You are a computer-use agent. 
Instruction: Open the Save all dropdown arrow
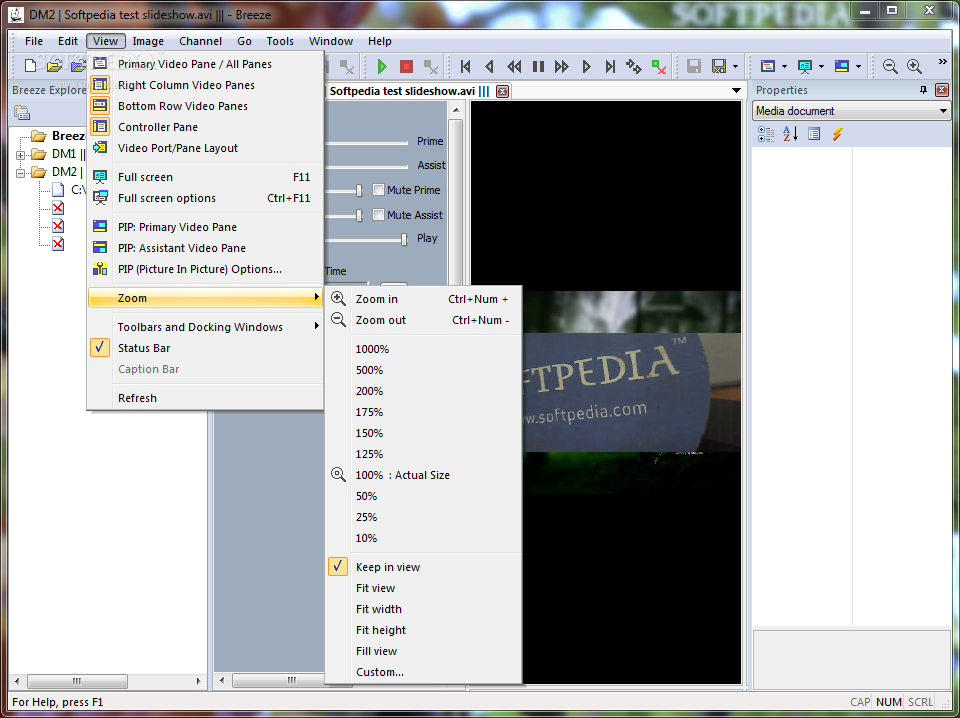click(735, 67)
